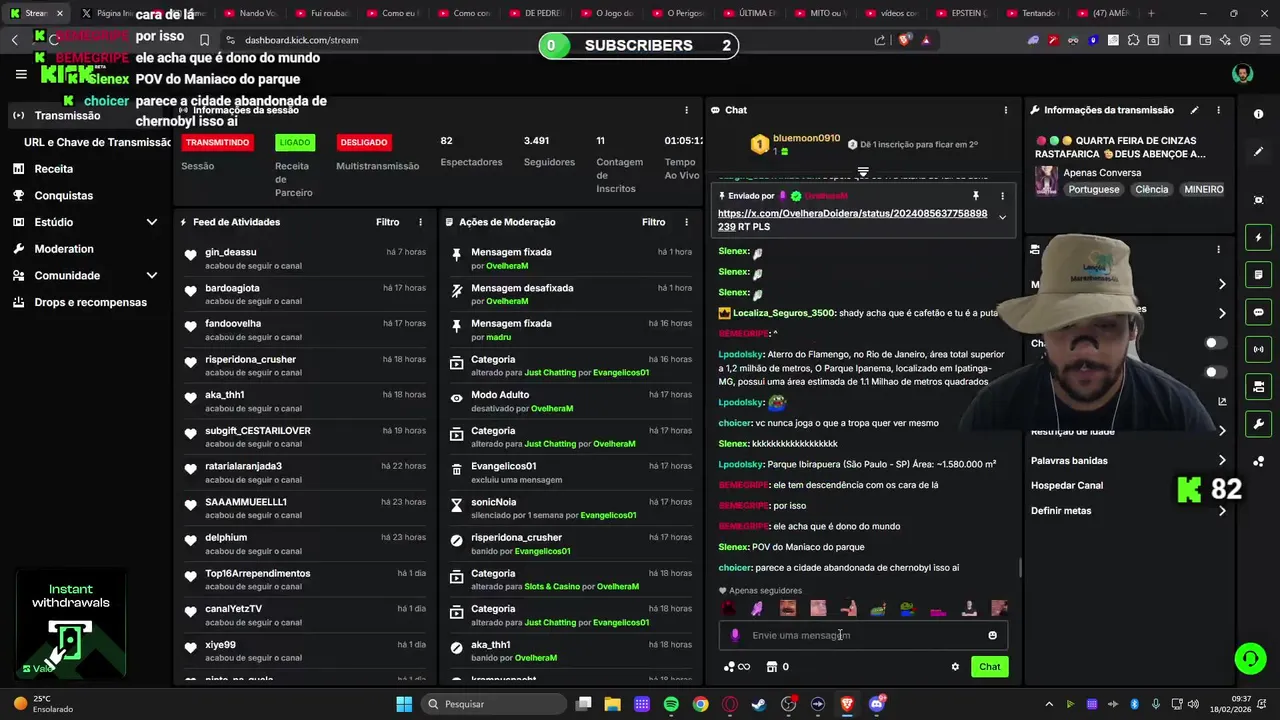The image size is (1280, 720).
Task: Open Windows Start button
Action: 404,704
